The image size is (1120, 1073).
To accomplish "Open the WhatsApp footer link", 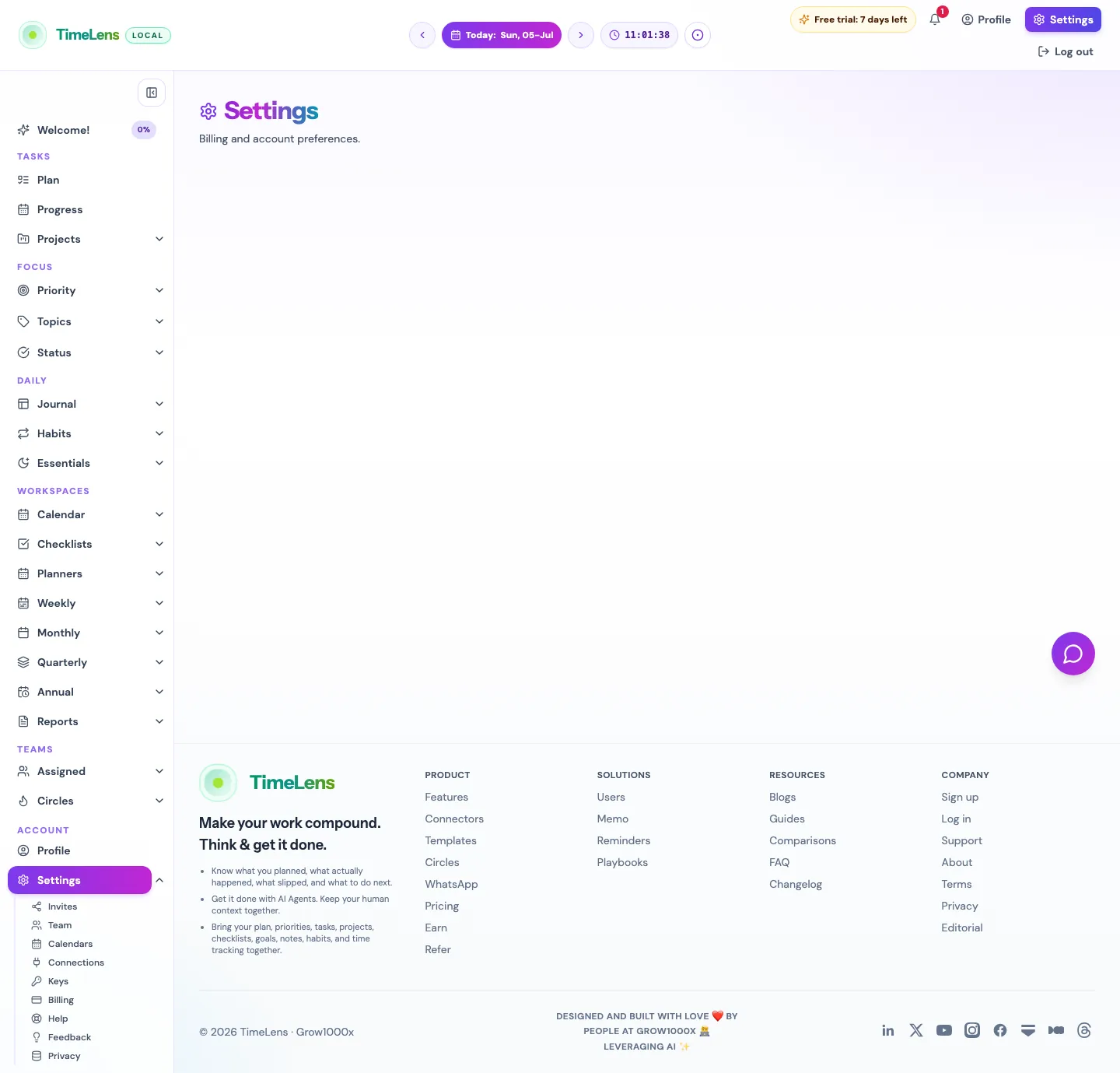I will 451,884.
